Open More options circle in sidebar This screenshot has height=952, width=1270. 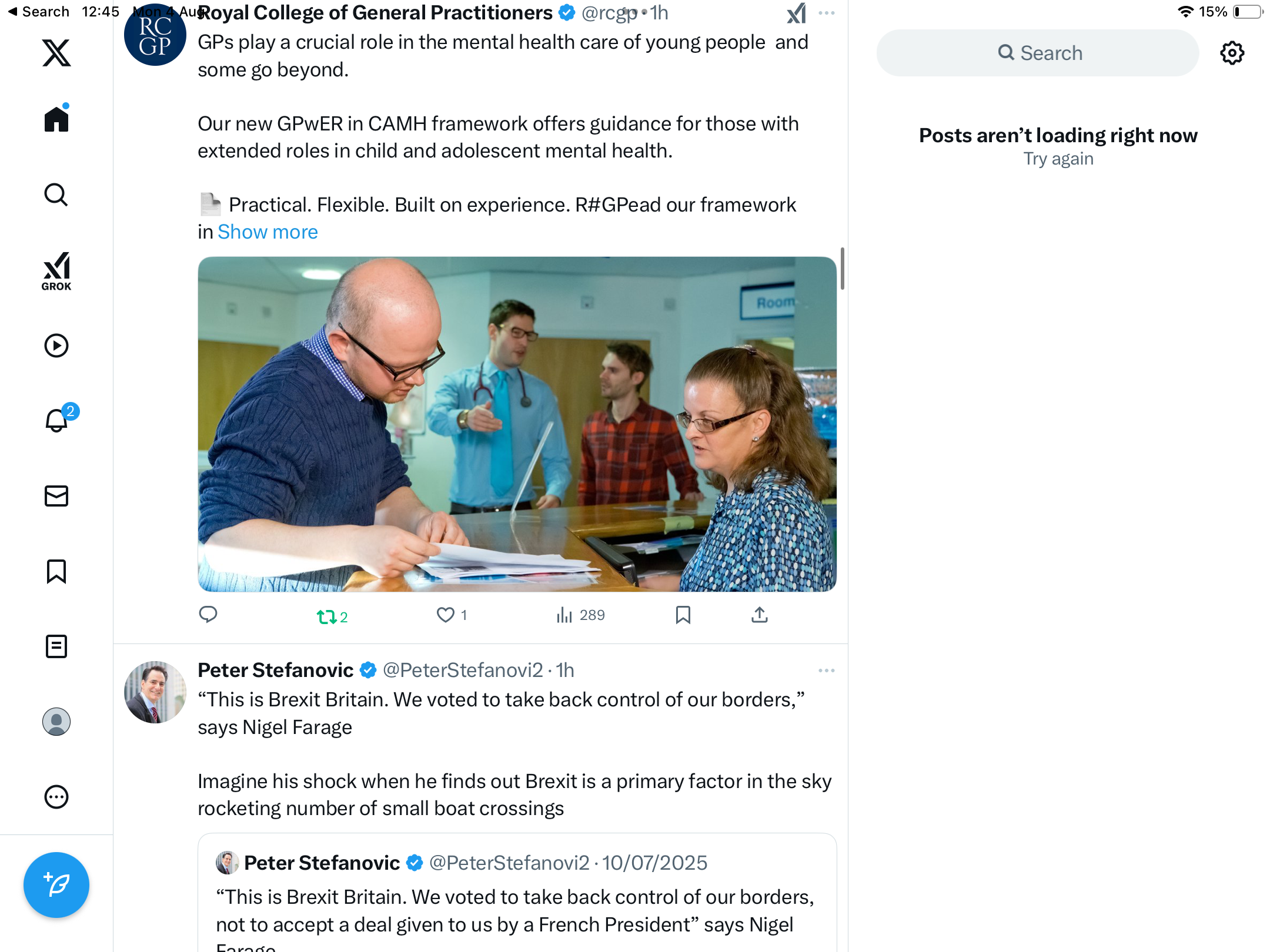(56, 797)
